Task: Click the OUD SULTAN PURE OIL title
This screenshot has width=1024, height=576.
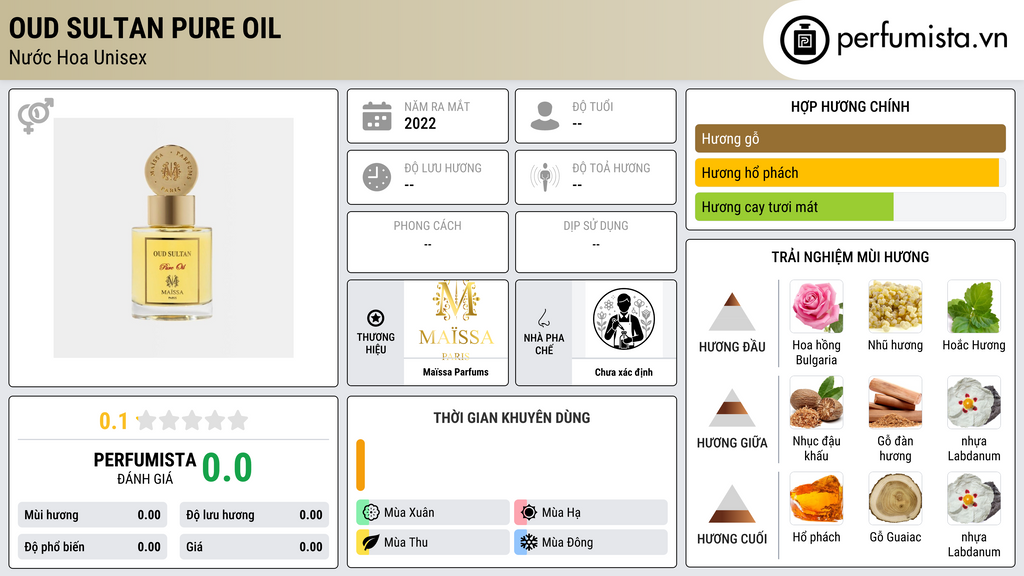Action: [x=145, y=28]
